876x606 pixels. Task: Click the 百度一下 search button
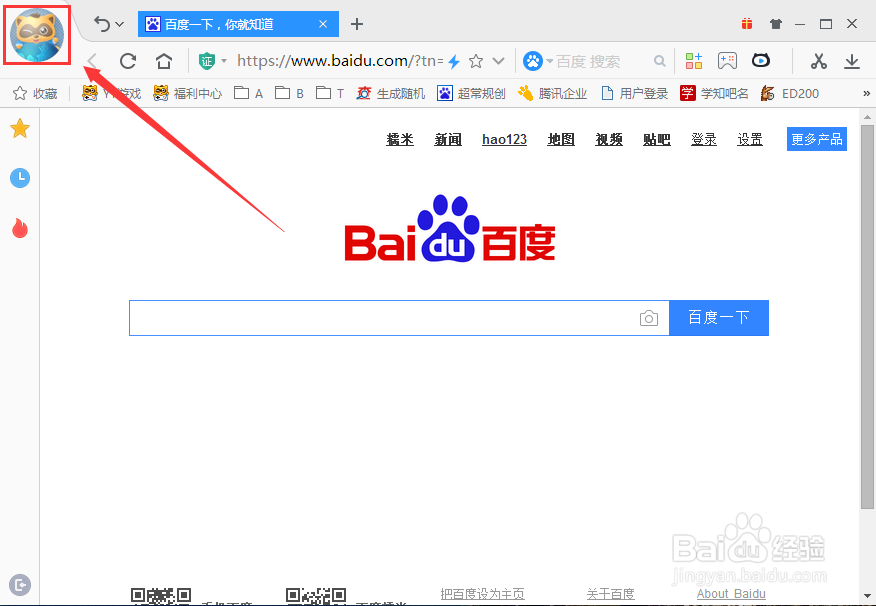coord(719,318)
